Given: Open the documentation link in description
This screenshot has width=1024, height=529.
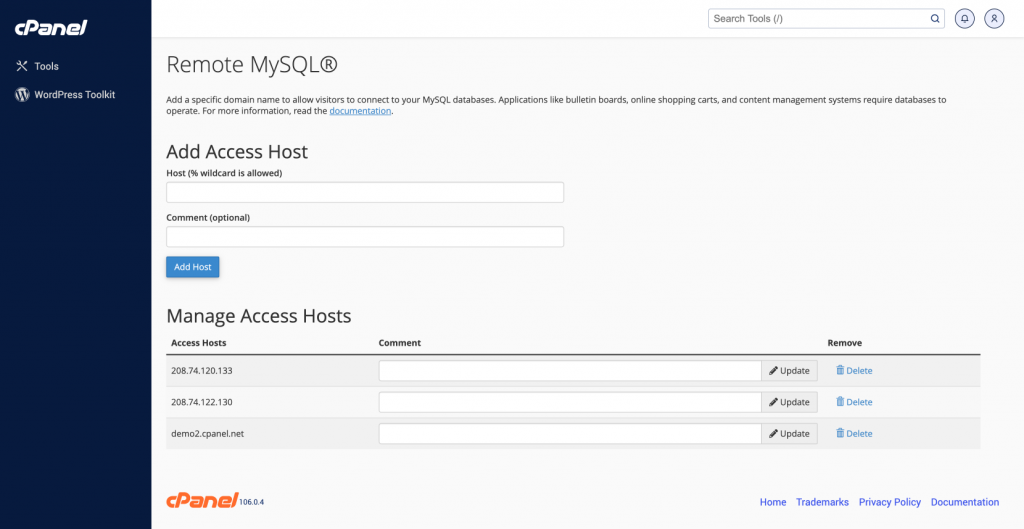Looking at the screenshot, I should click(x=360, y=111).
